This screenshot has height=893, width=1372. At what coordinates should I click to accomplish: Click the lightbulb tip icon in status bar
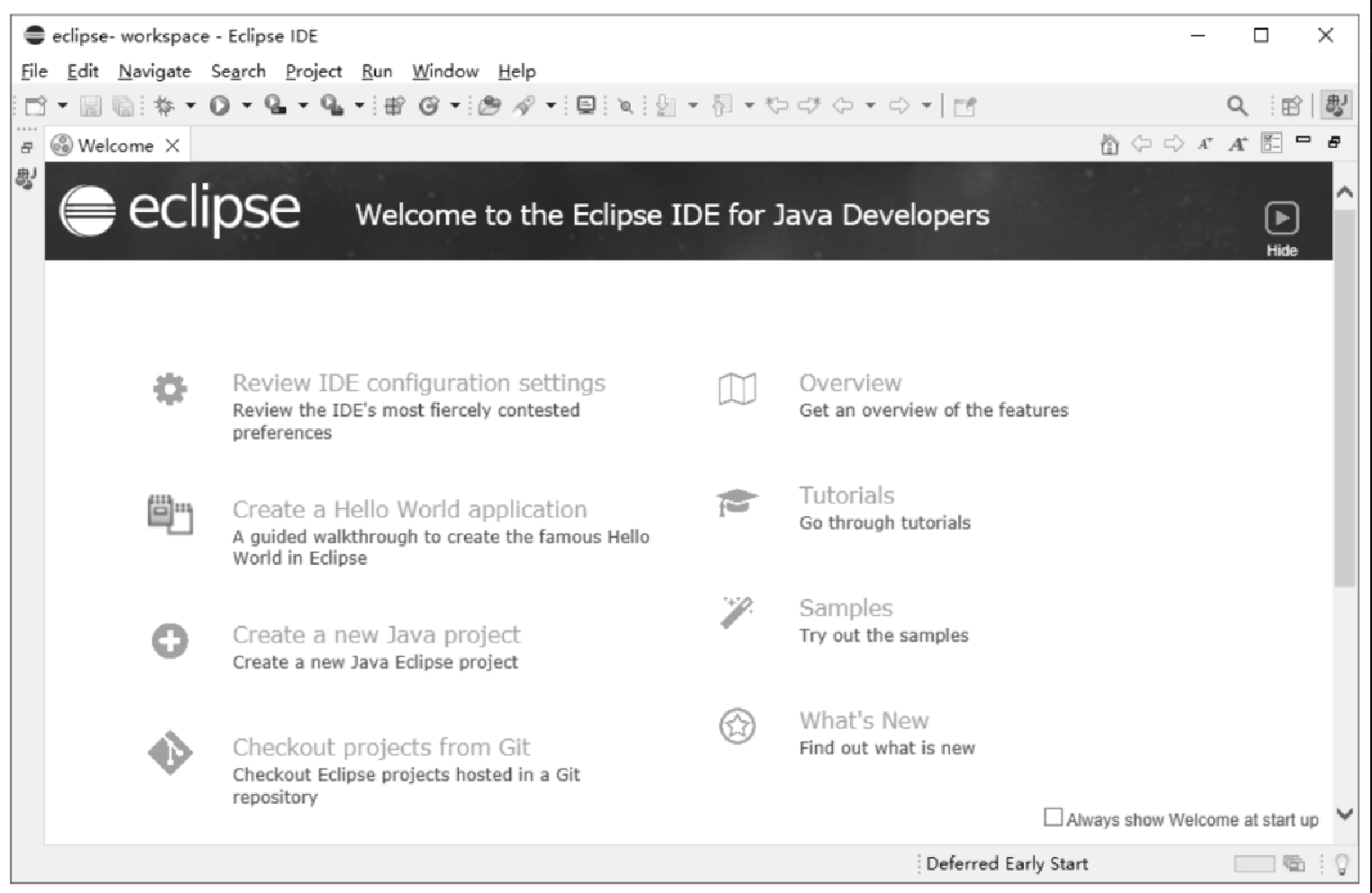click(1341, 864)
